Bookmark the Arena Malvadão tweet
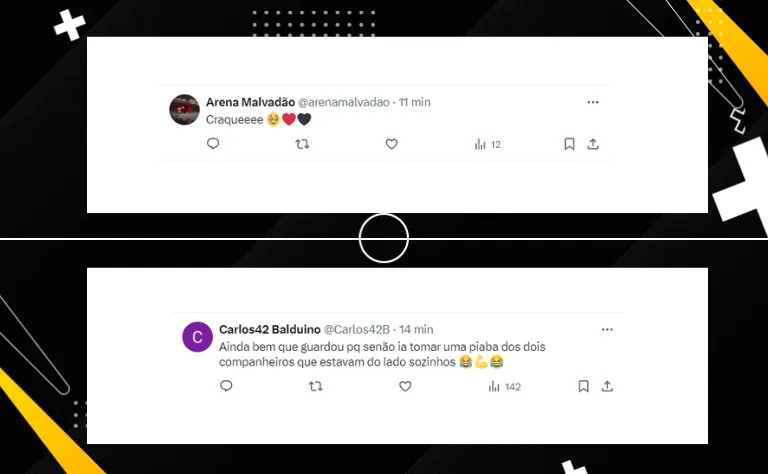Image resolution: width=768 pixels, height=474 pixels. pos(569,144)
